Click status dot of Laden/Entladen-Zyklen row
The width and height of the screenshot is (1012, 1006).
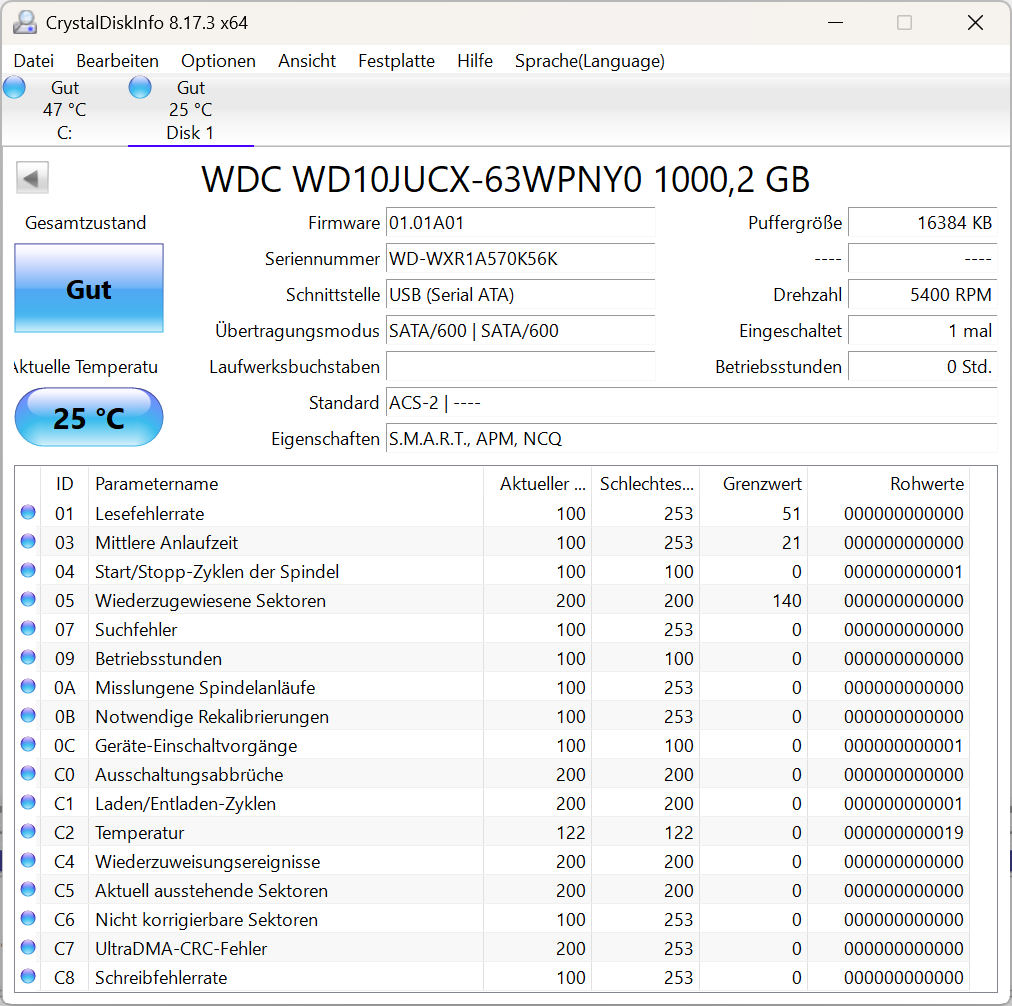click(28, 803)
